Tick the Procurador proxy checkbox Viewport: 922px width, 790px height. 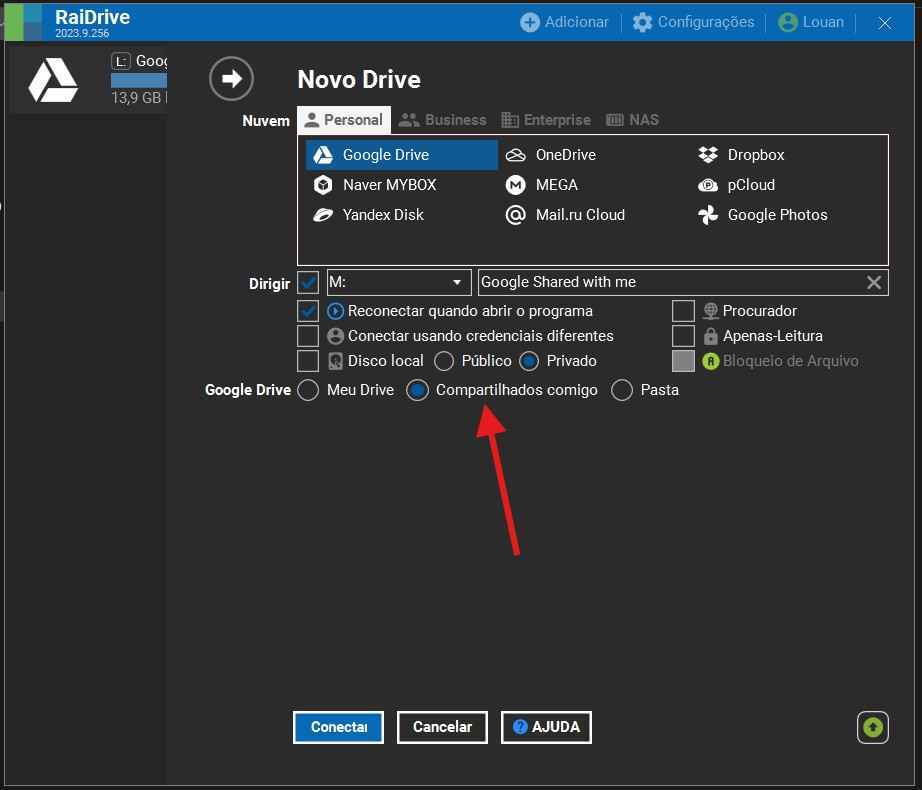[683, 311]
